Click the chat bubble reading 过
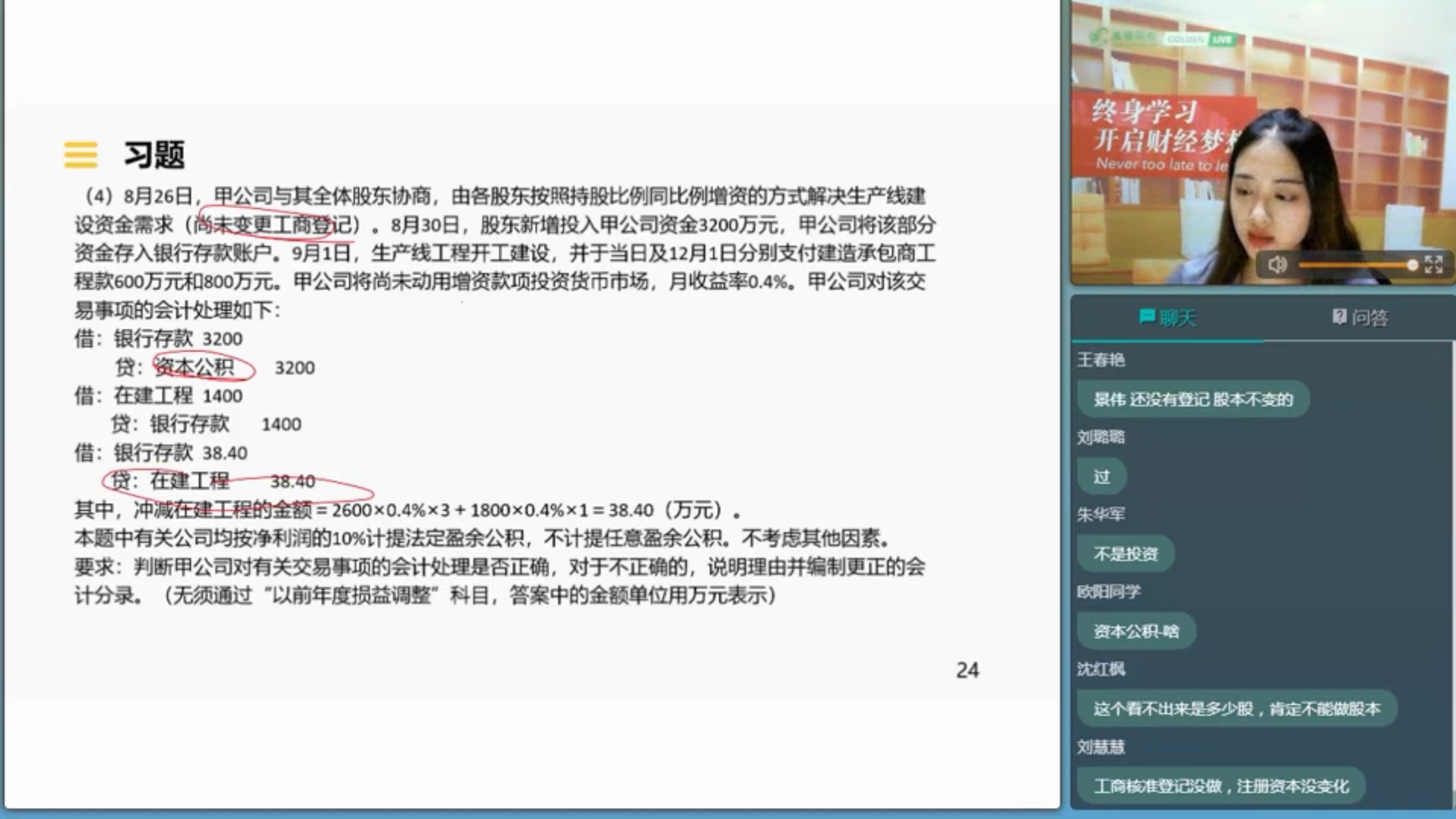The image size is (1456, 819). click(x=1102, y=477)
